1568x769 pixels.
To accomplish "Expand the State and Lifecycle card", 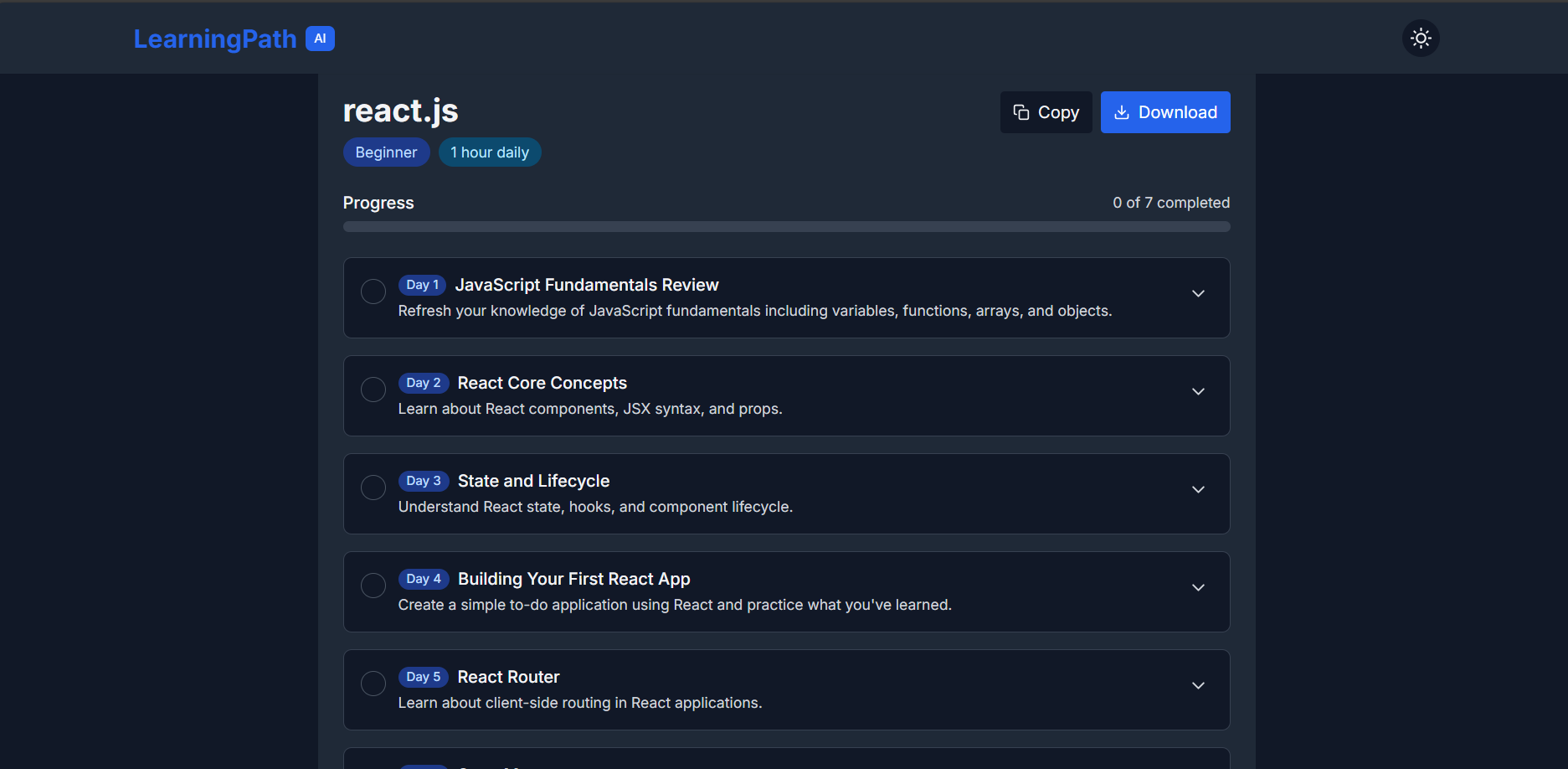I will click(x=1198, y=489).
